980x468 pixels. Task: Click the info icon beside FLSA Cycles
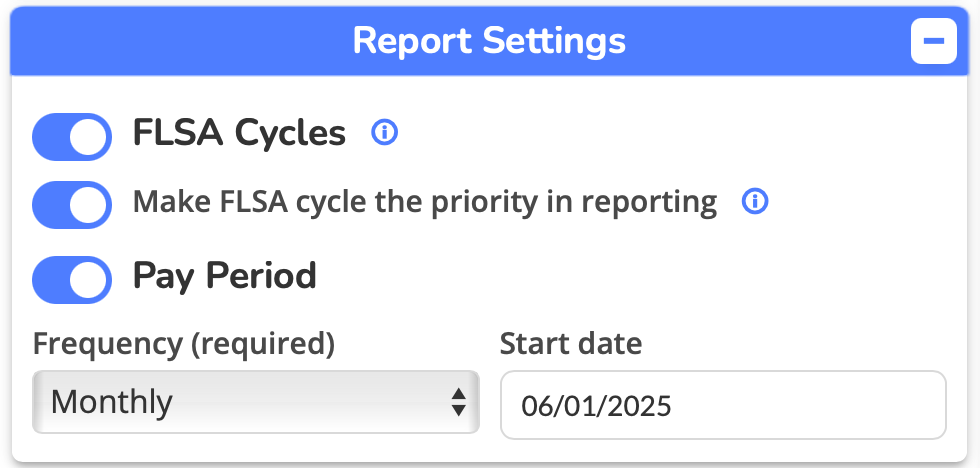(x=385, y=133)
